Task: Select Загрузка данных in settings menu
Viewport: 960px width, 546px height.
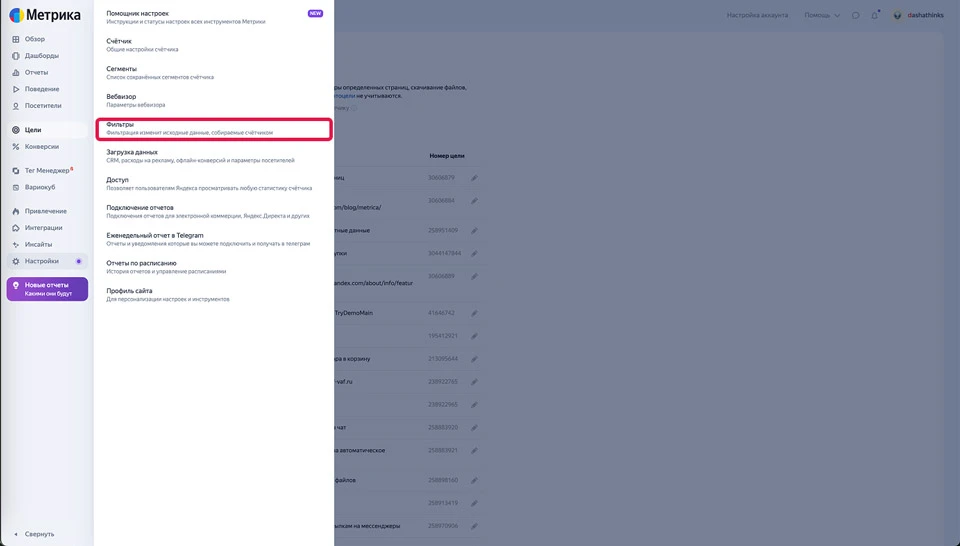Action: coord(132,152)
